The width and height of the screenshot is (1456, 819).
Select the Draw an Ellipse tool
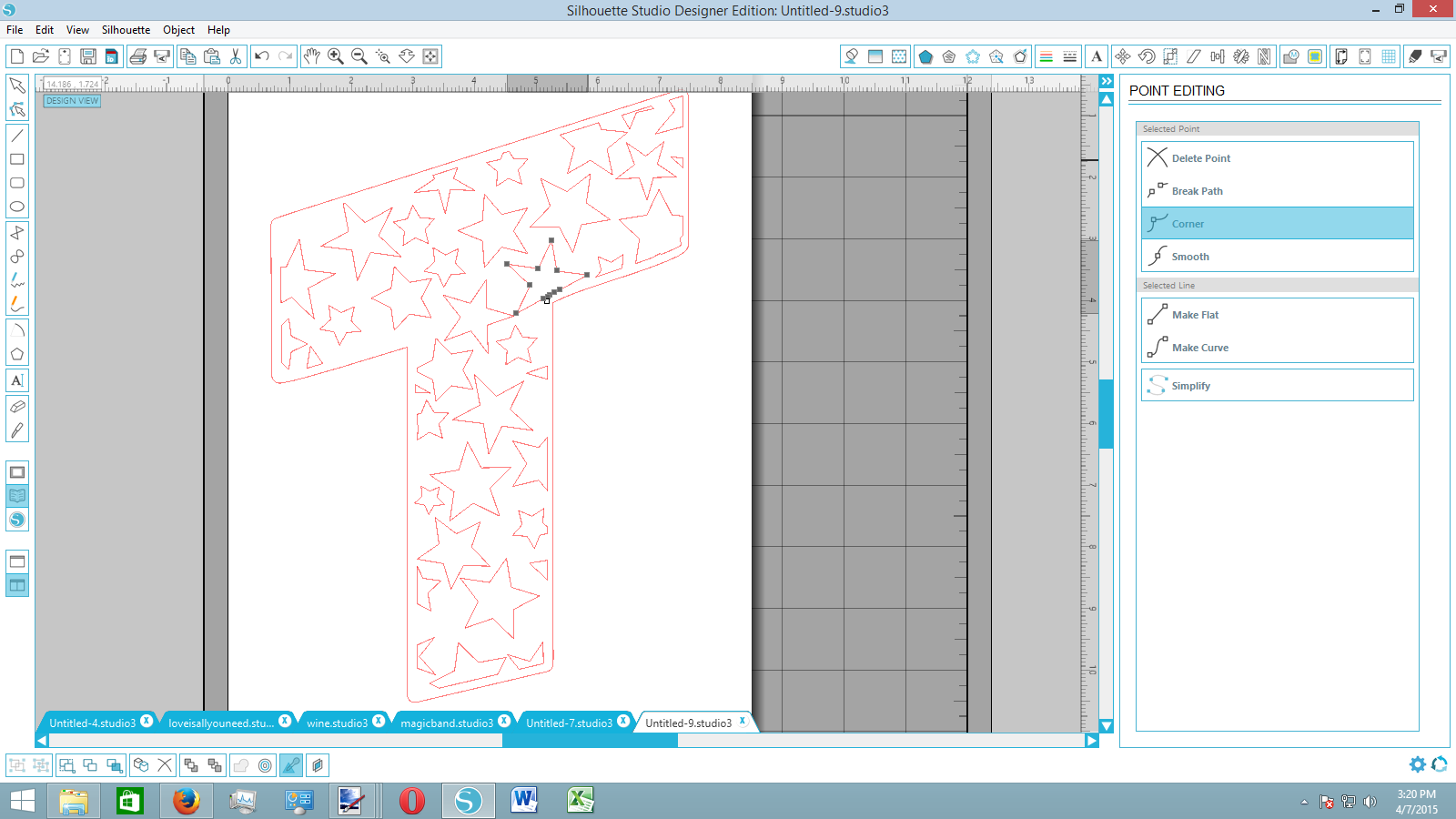click(17, 207)
